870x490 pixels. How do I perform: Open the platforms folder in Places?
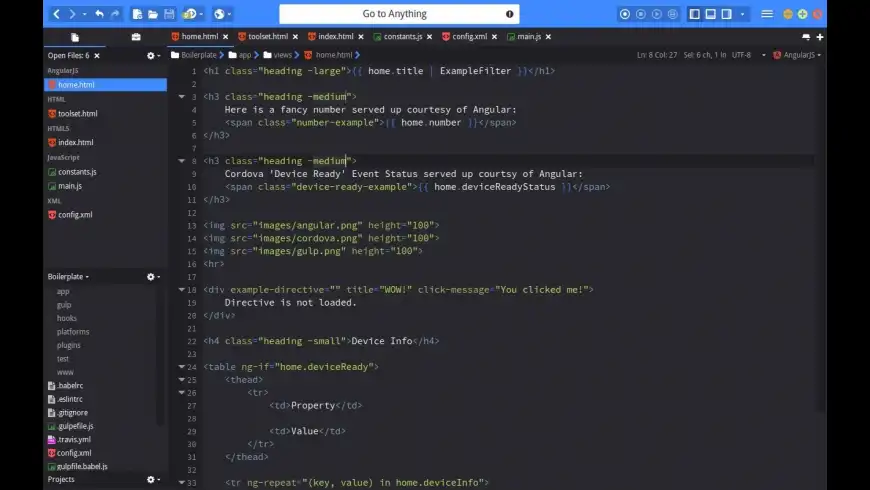[73, 332]
